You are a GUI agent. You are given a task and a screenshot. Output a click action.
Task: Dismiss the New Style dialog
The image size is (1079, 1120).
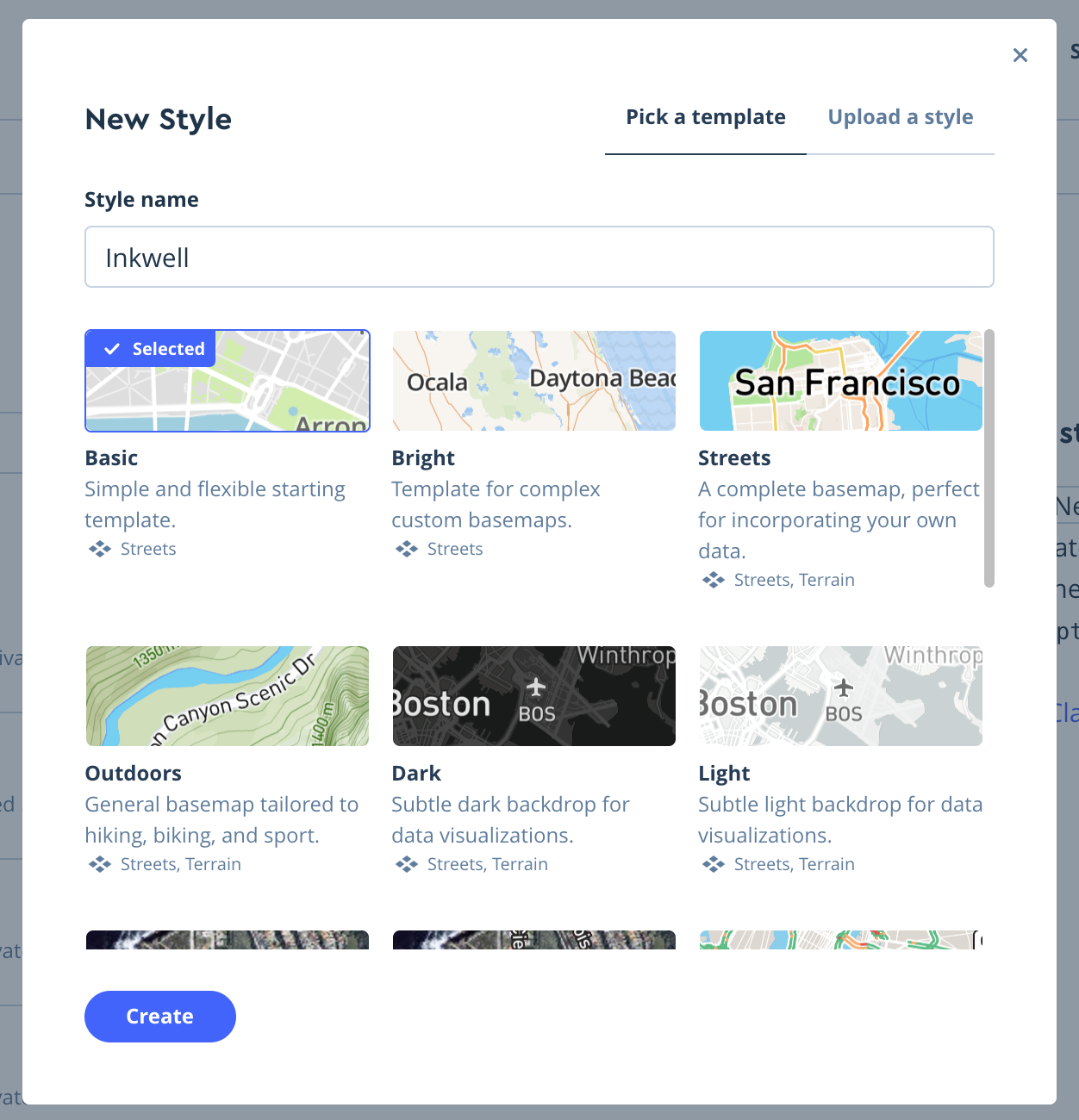click(x=1020, y=54)
